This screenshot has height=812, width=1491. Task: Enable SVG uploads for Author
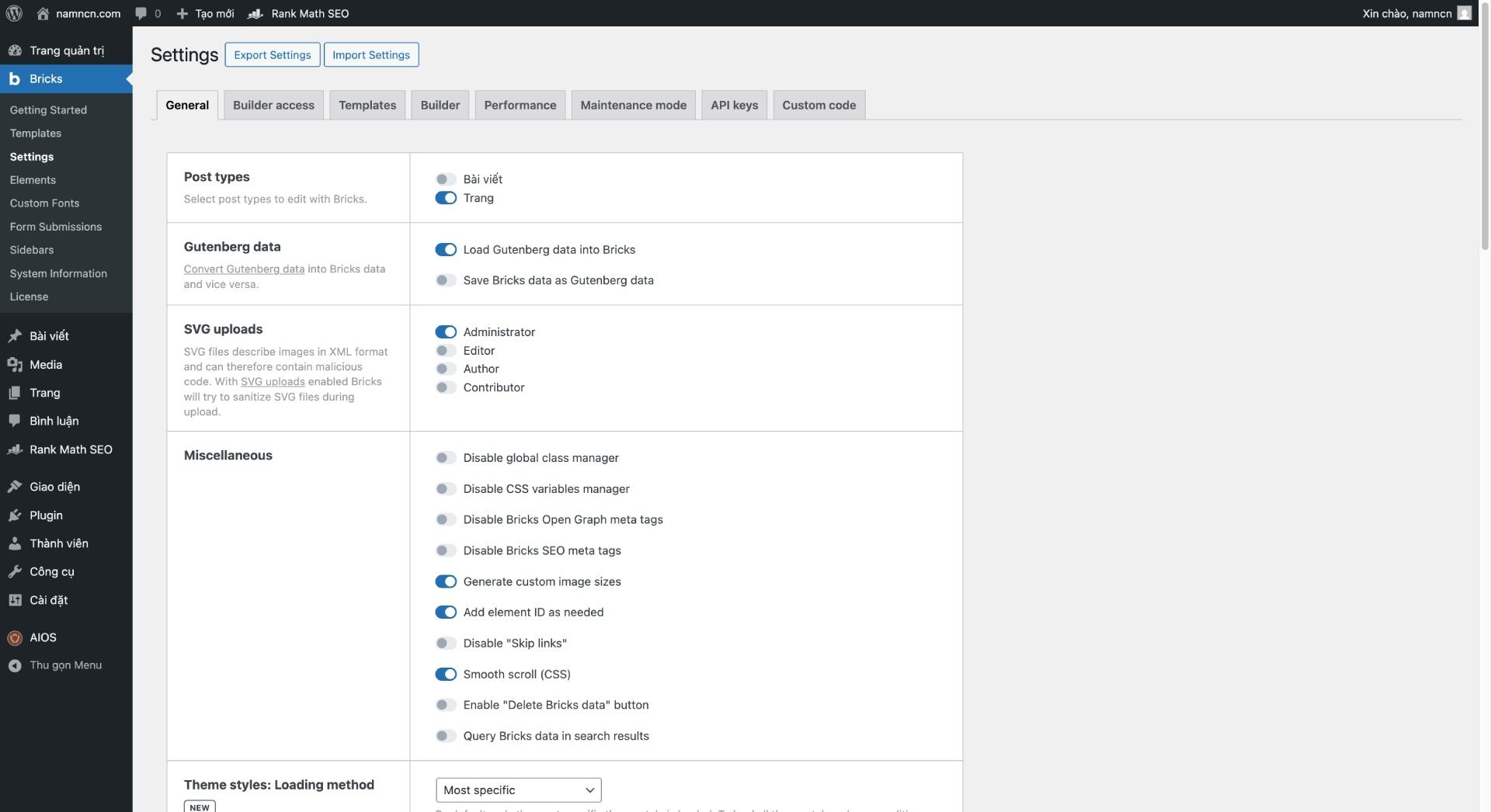(446, 369)
